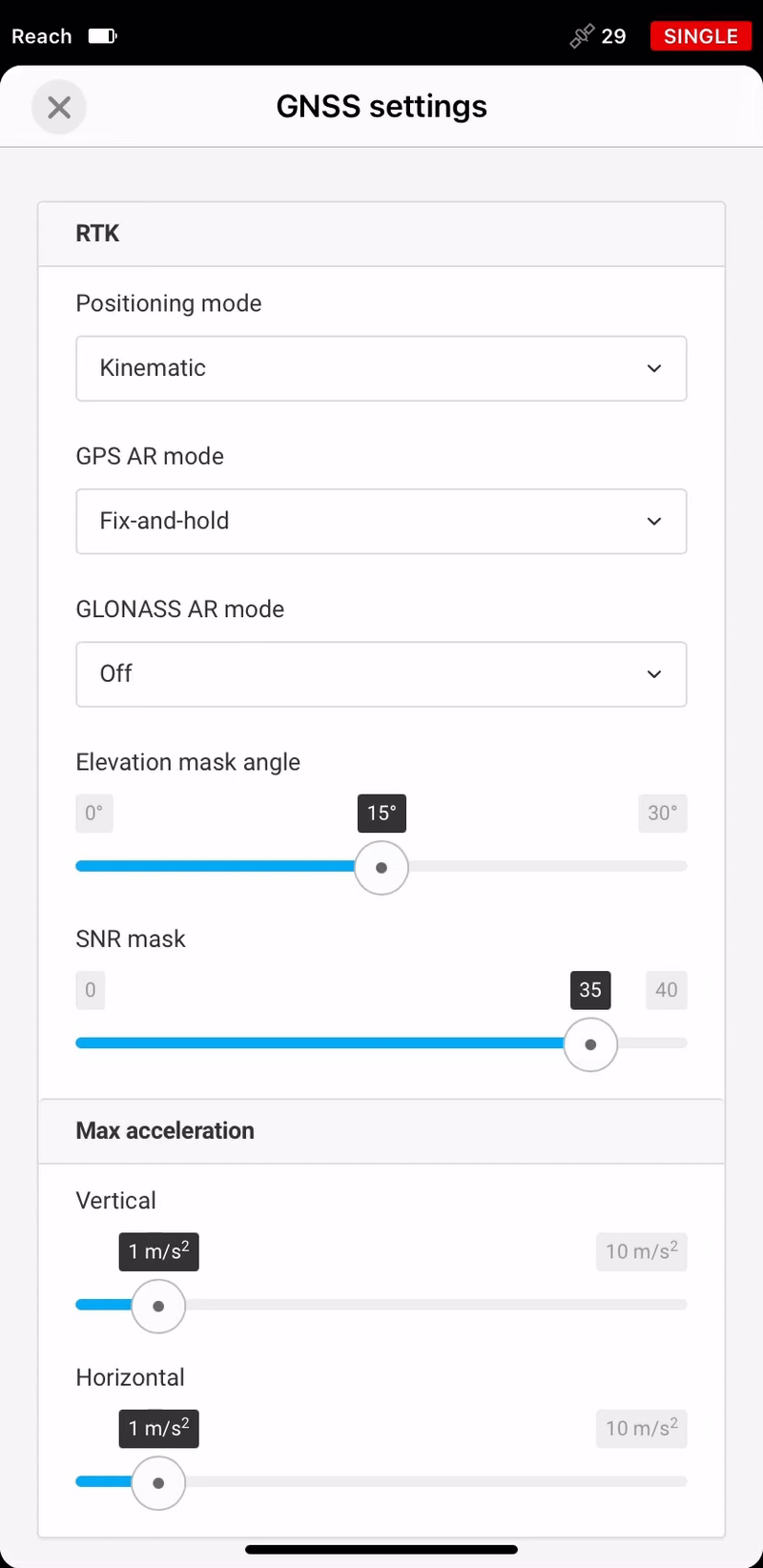This screenshot has width=763, height=1568.
Task: Open the Positioning mode dropdown
Action: 381,368
